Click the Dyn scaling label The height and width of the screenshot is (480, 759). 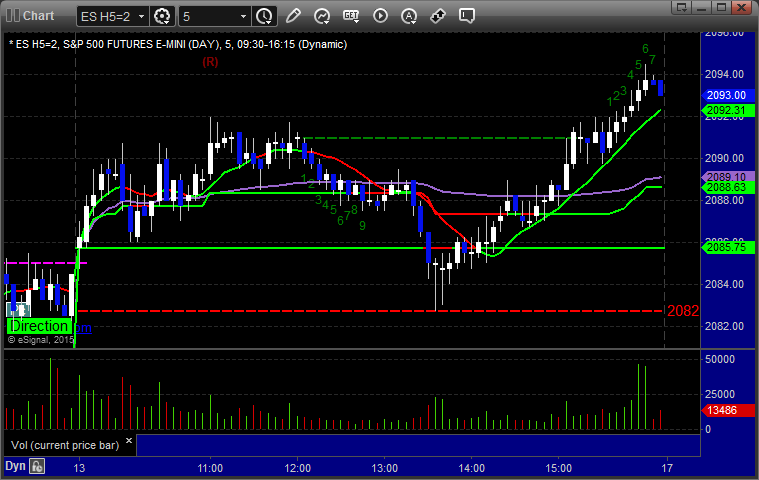pyautogui.click(x=15, y=466)
